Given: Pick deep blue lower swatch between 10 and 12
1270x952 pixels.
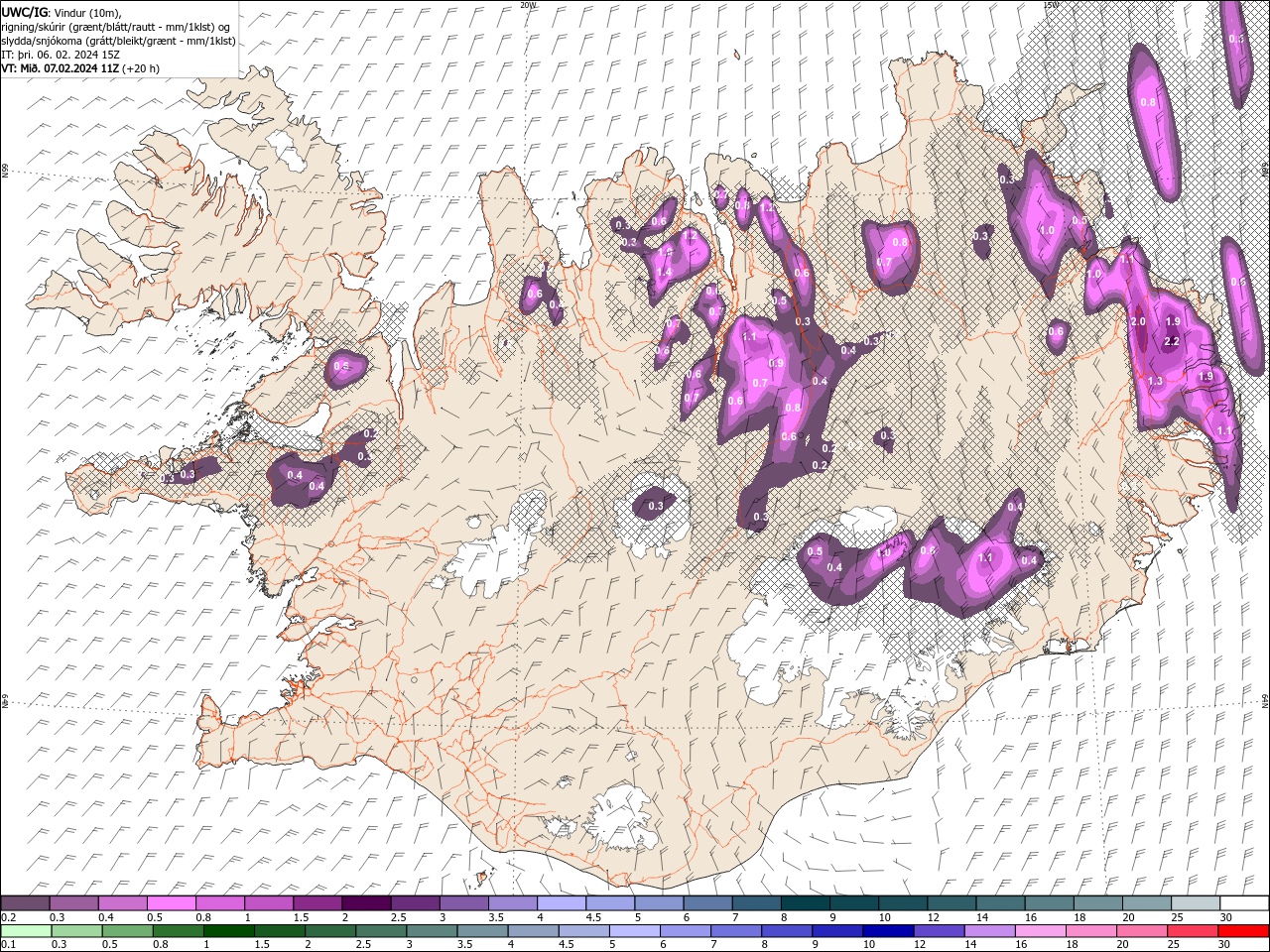Looking at the screenshot, I should click(888, 931).
